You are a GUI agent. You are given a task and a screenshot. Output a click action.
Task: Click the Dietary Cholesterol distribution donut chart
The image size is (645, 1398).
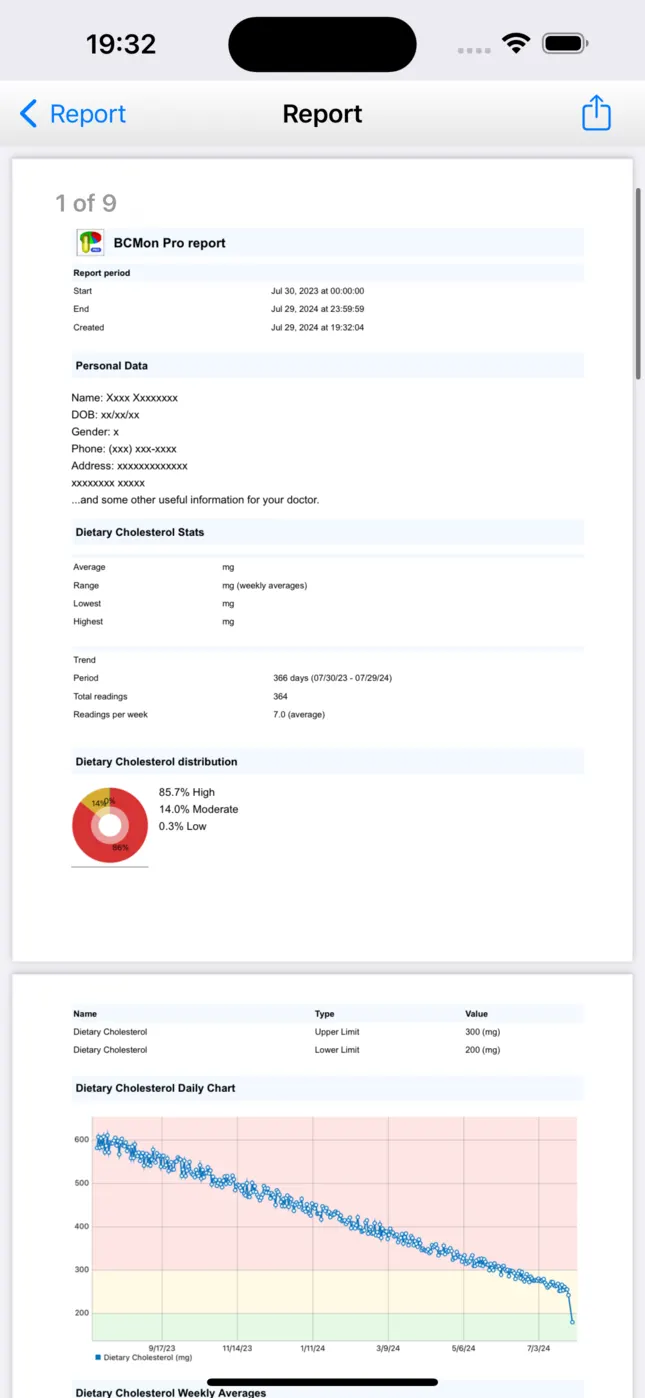tap(110, 826)
